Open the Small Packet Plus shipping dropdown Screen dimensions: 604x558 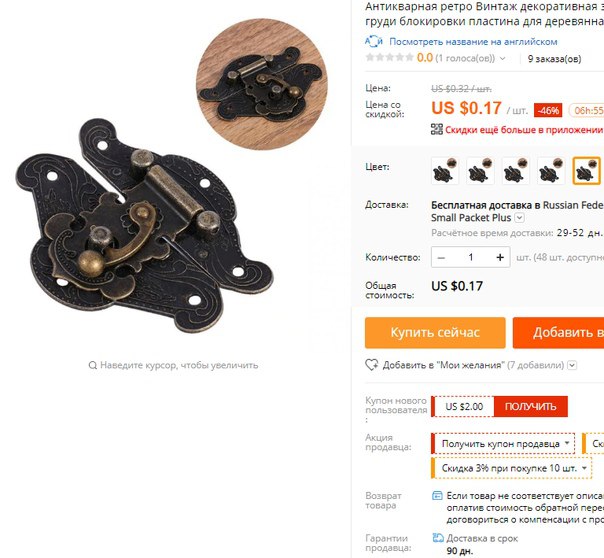520,218
